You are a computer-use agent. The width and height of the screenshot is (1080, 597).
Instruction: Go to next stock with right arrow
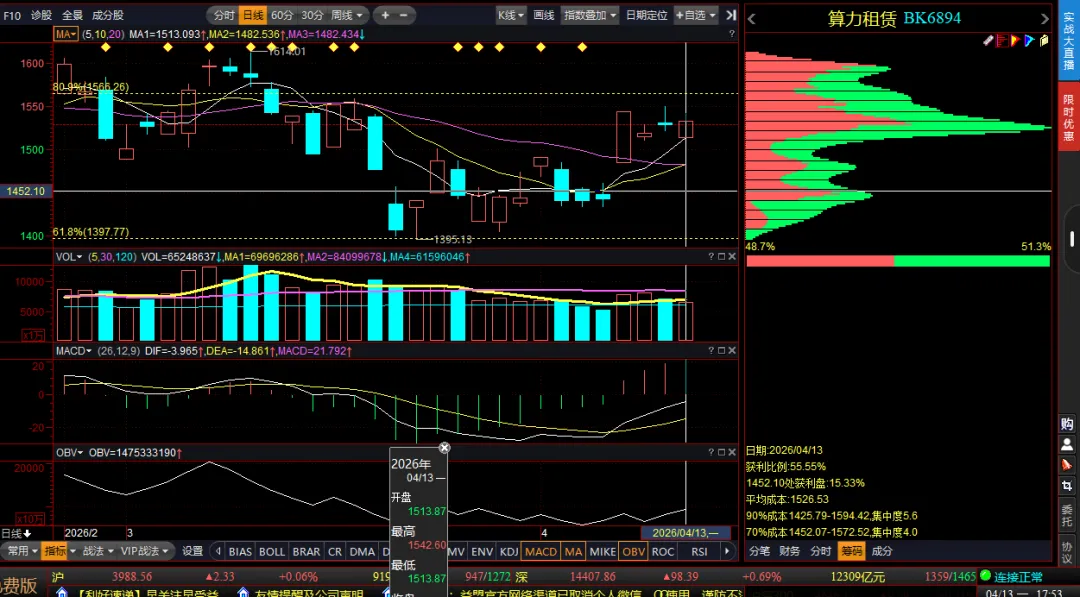pyautogui.click(x=1044, y=19)
